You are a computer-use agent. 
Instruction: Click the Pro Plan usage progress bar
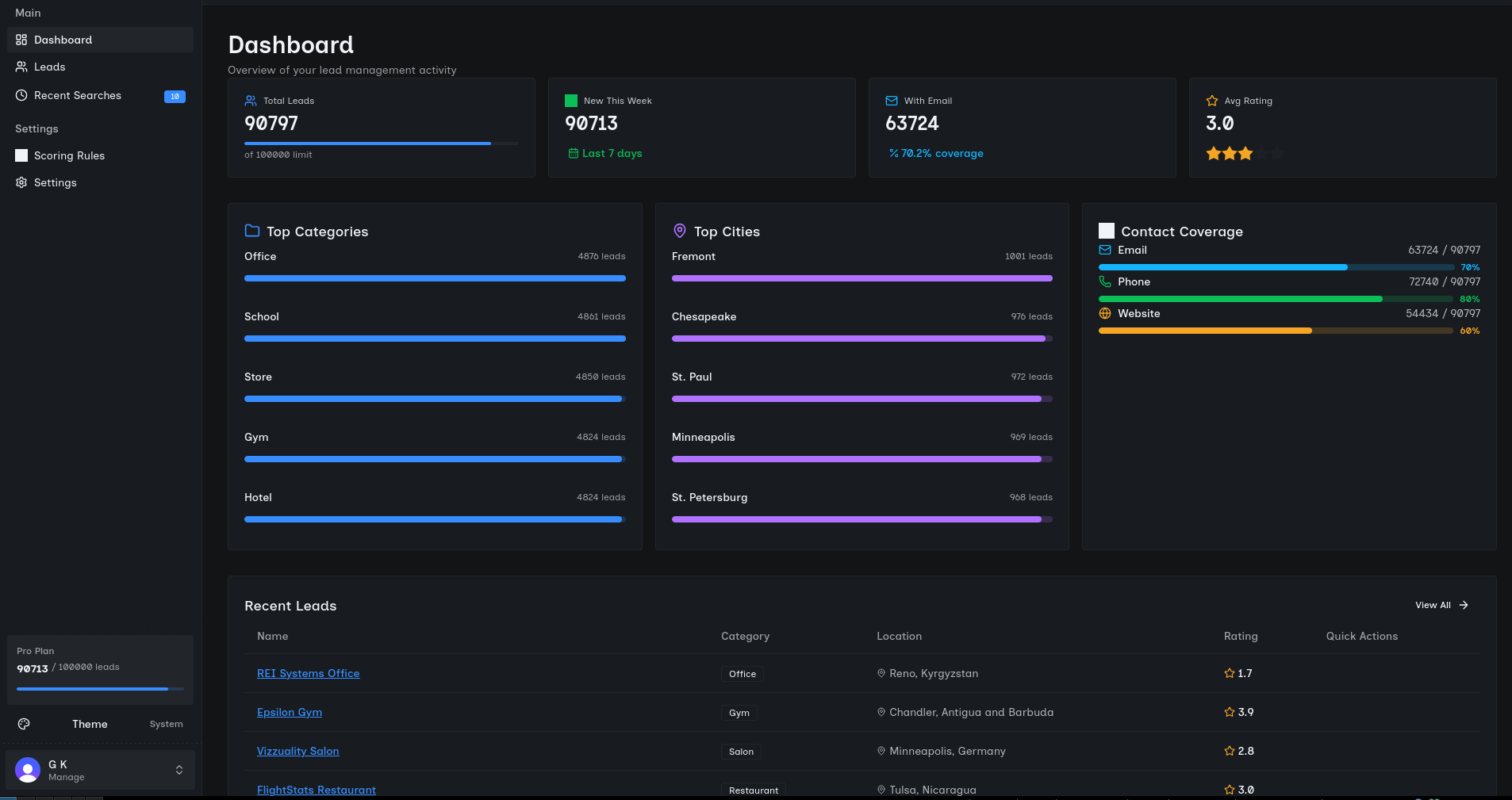point(100,689)
